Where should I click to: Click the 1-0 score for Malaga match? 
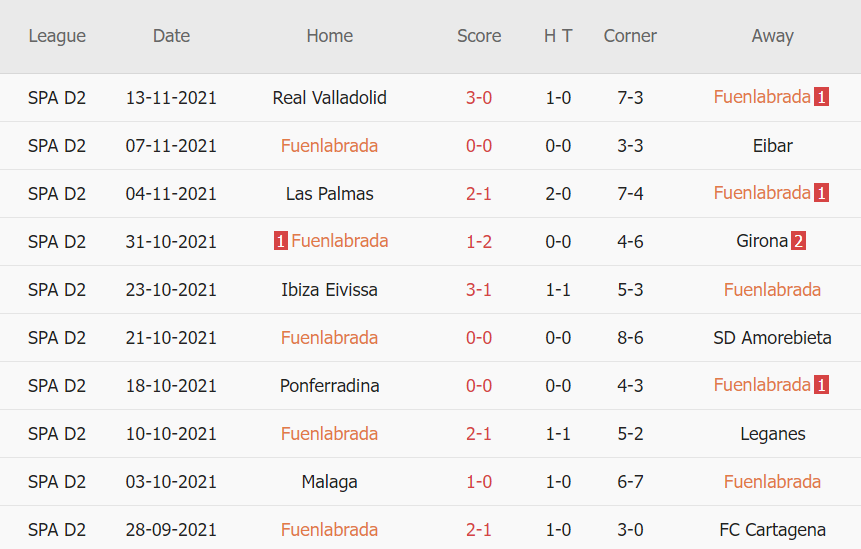tap(479, 482)
